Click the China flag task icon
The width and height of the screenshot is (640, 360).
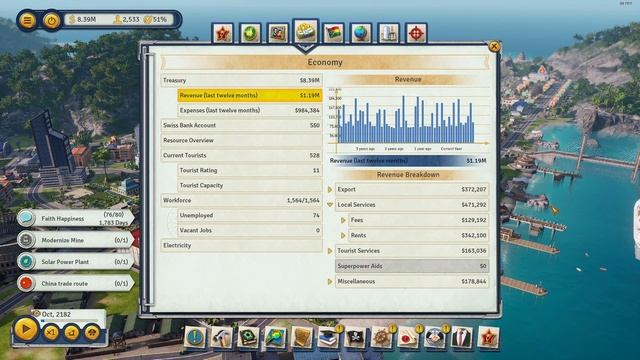tap(26, 283)
